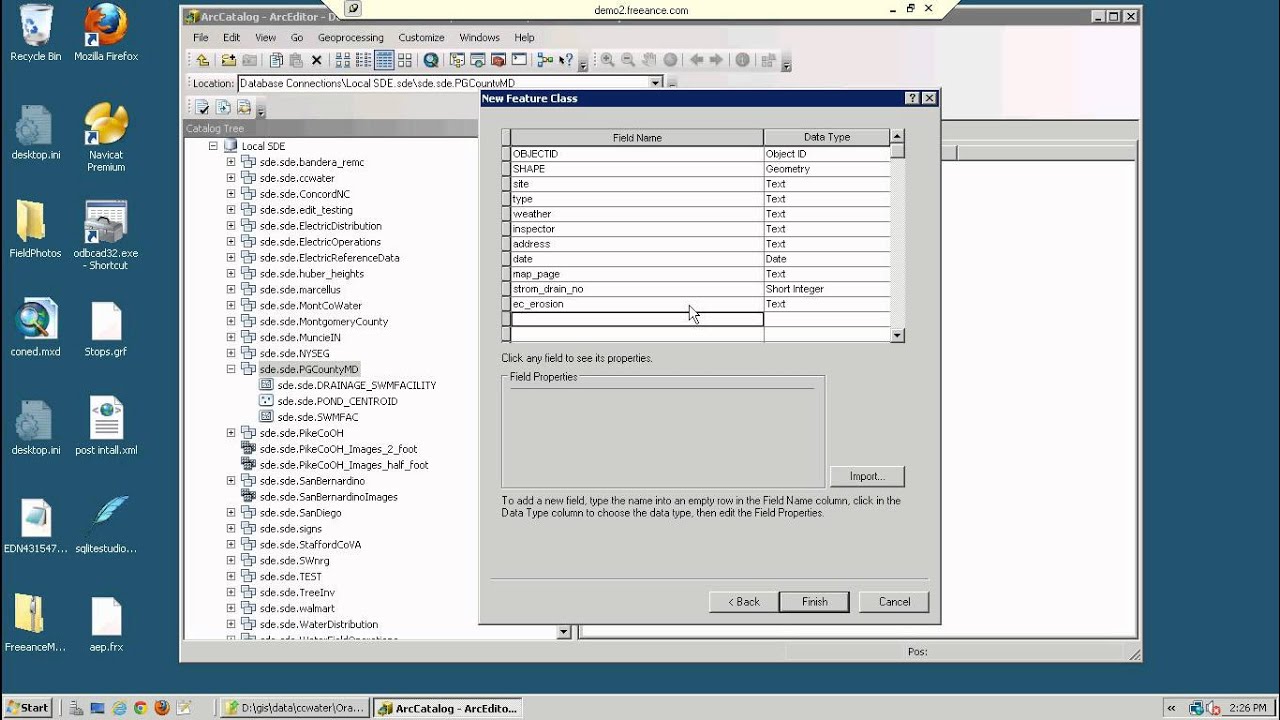Open the Python window icon
The width and height of the screenshot is (1280, 720).
[519, 60]
